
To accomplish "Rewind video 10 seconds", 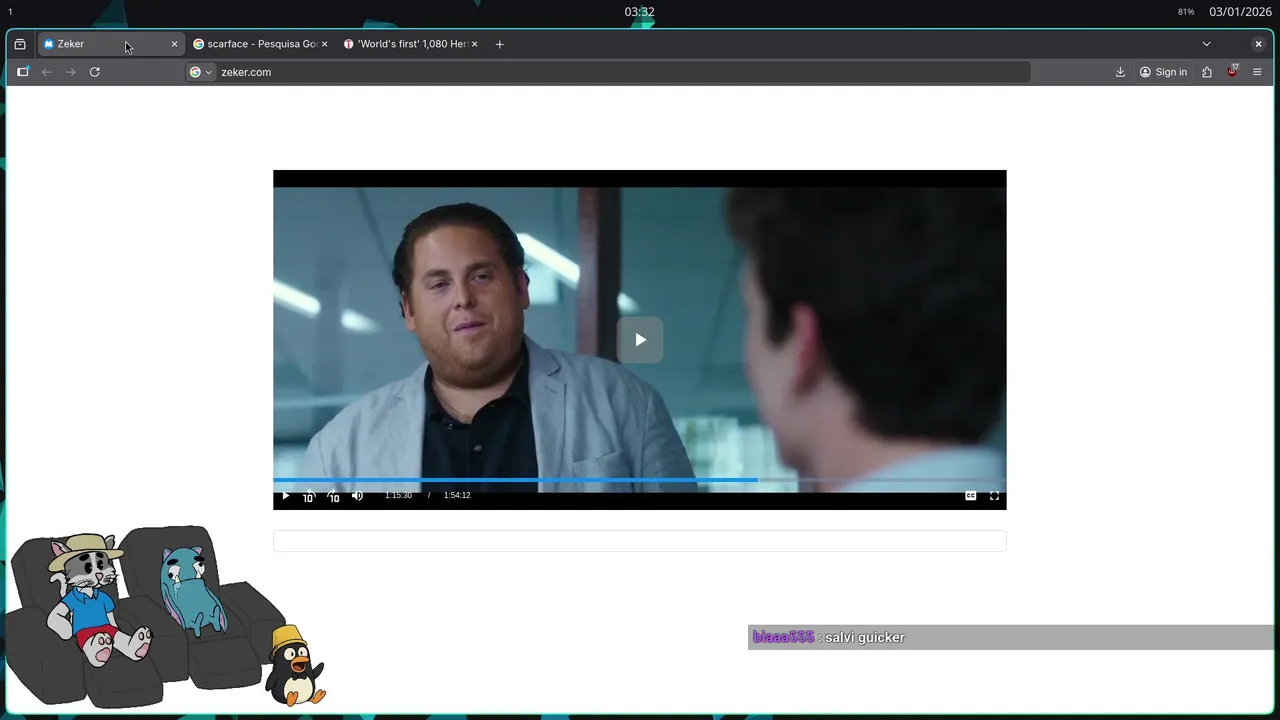I will (x=309, y=496).
